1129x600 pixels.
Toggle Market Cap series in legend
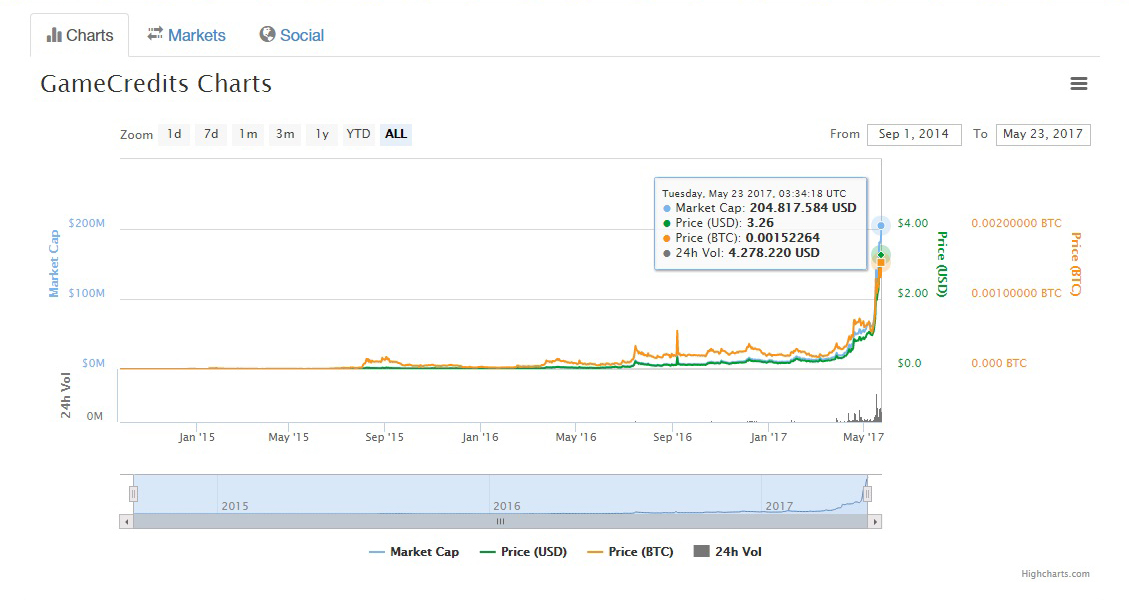(x=413, y=552)
